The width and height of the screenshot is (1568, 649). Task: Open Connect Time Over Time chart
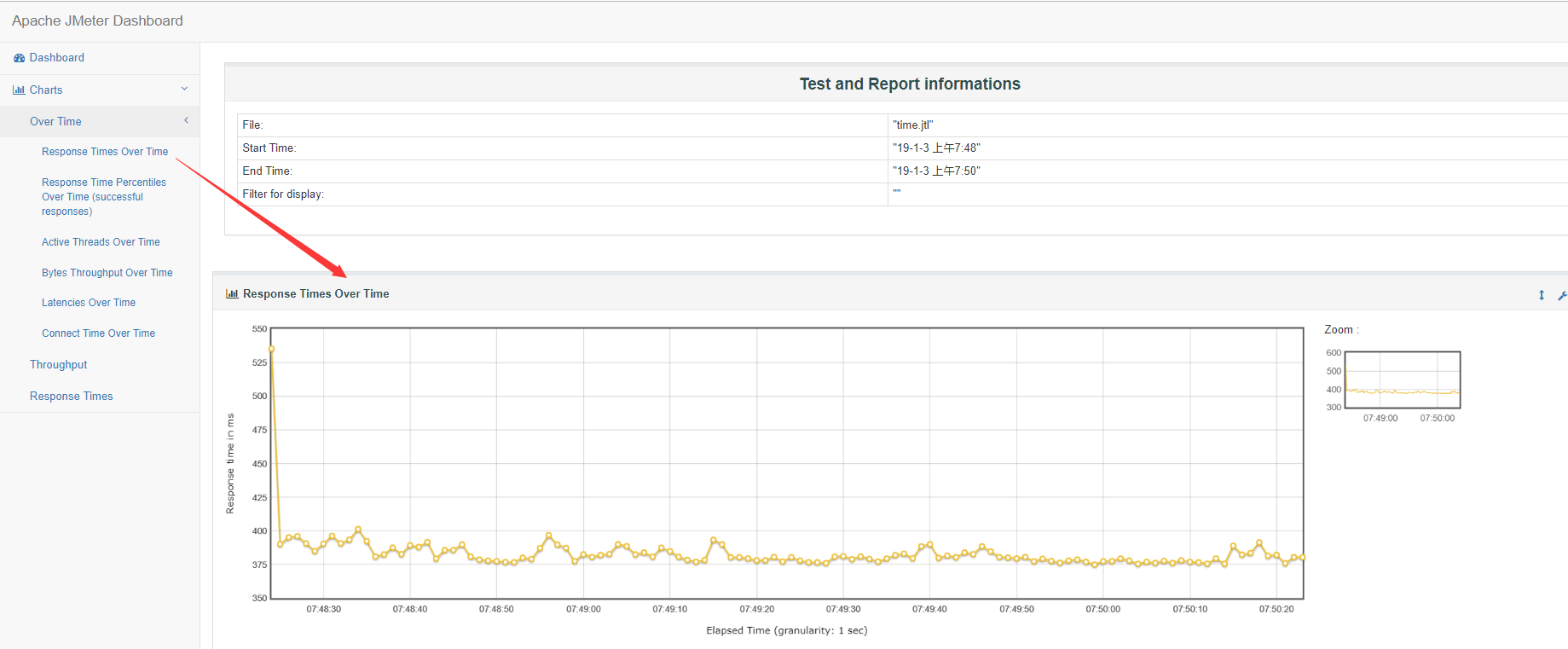pyautogui.click(x=98, y=333)
